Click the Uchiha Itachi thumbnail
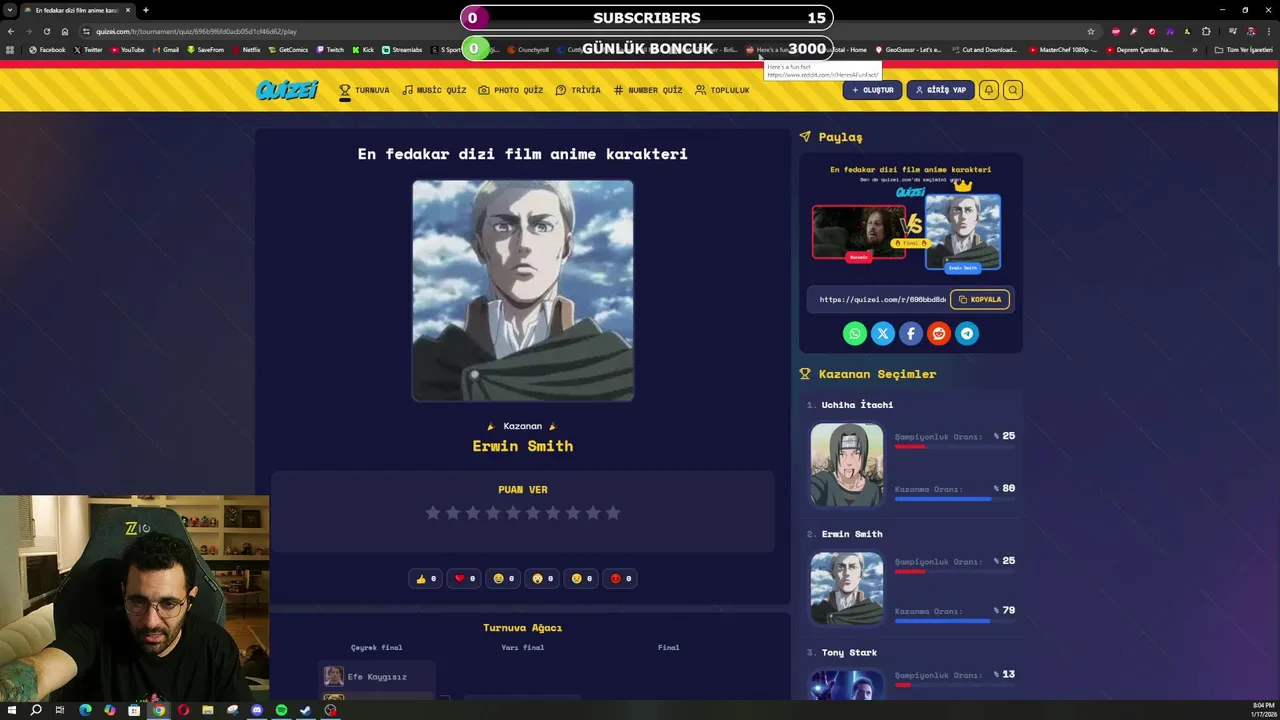Screen dimensions: 1280x720 847,465
